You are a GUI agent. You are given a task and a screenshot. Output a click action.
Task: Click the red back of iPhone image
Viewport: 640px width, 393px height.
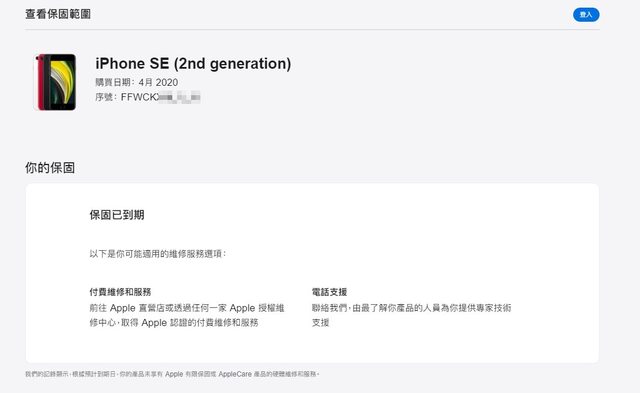click(x=40, y=82)
